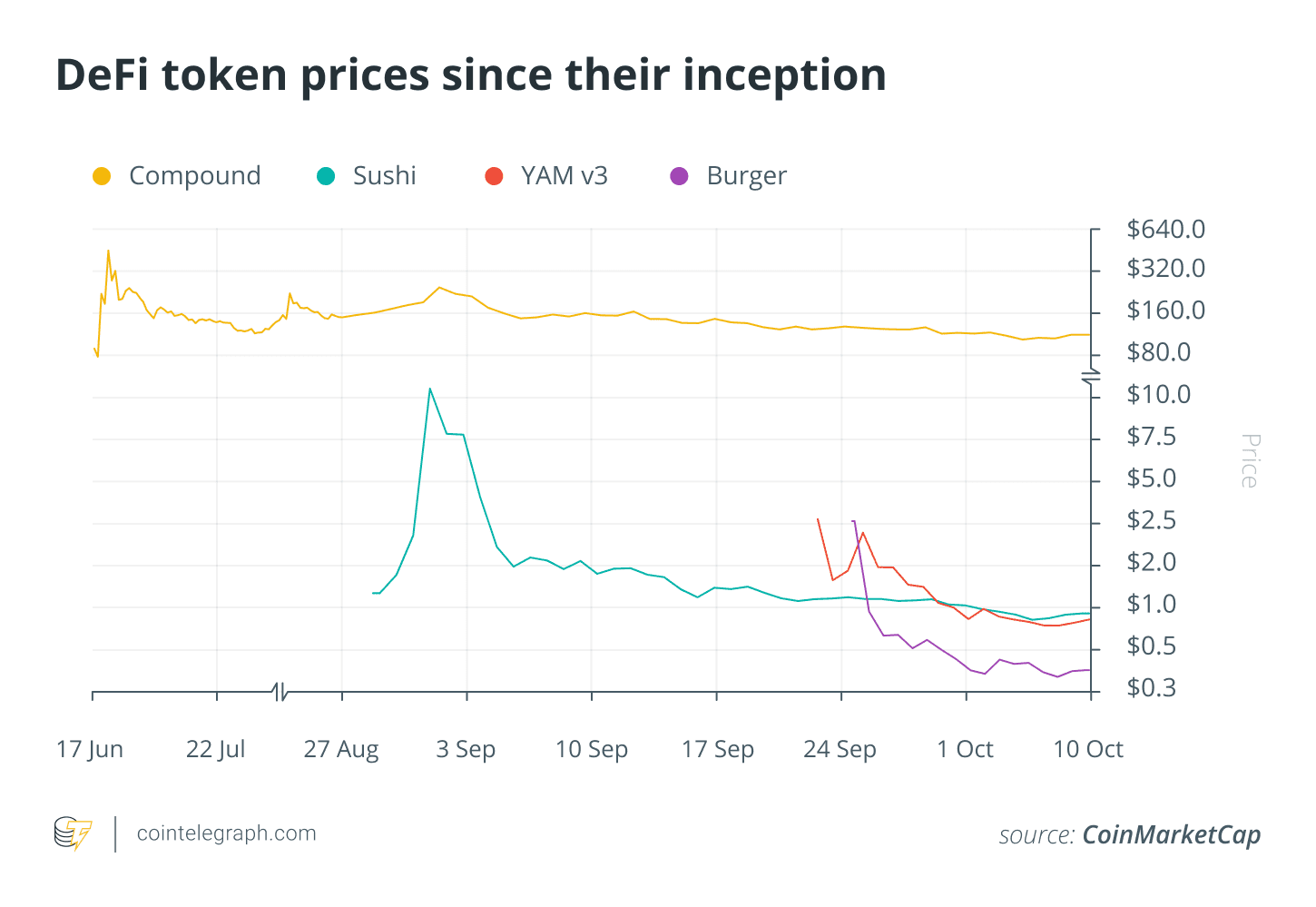The image size is (1316, 907).
Task: Click the x-axis break marker icon
Action: (x=280, y=692)
